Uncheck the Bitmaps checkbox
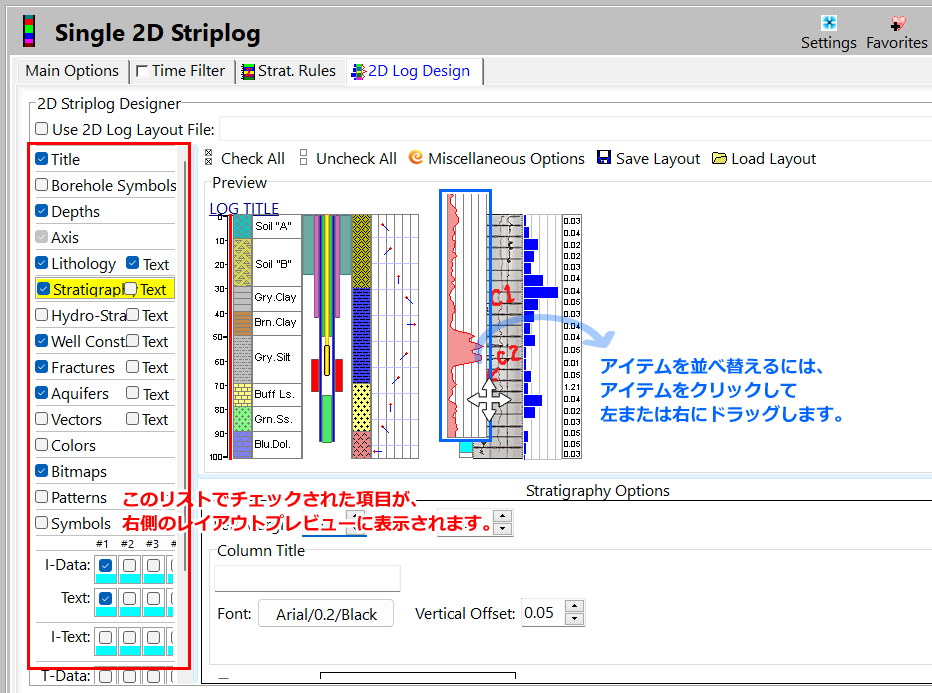 coord(42,471)
